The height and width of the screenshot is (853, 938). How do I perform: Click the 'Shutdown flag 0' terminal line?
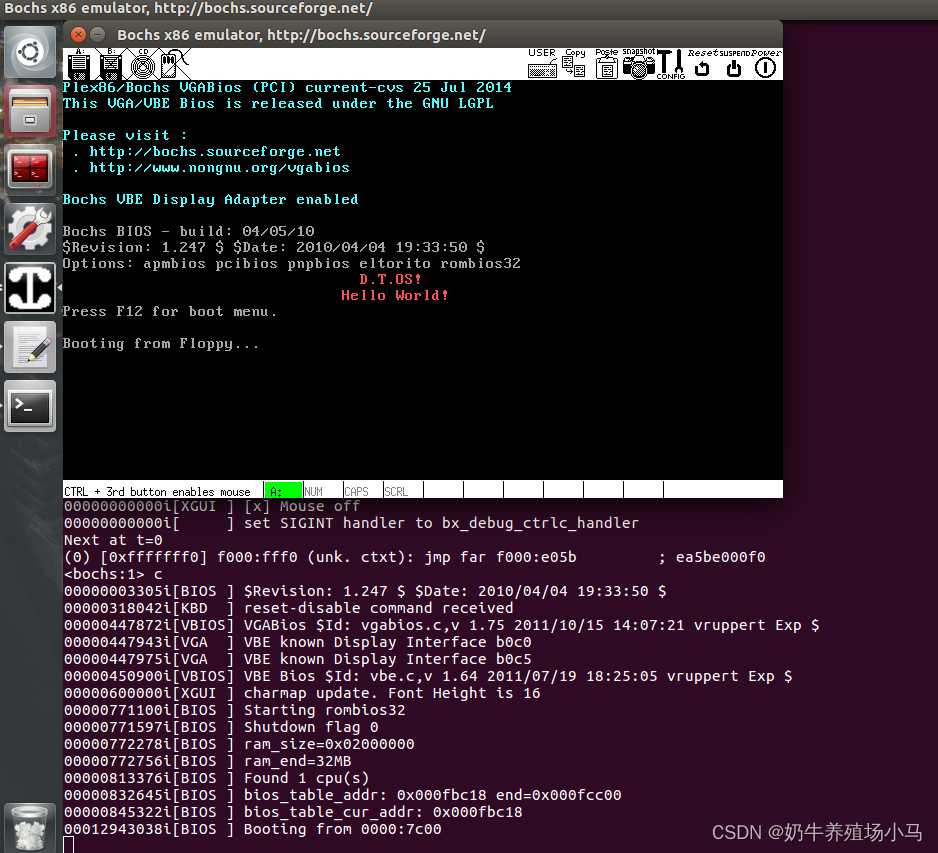tap(311, 727)
